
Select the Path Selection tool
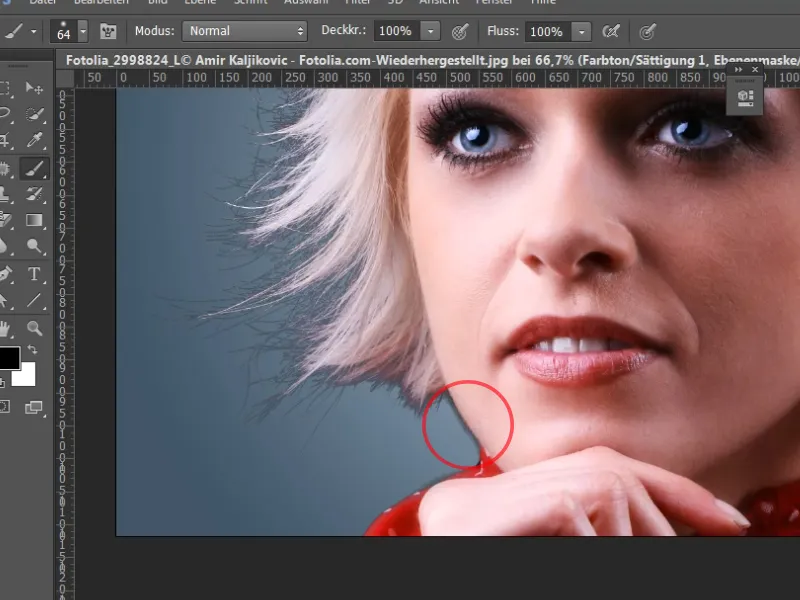[5, 300]
